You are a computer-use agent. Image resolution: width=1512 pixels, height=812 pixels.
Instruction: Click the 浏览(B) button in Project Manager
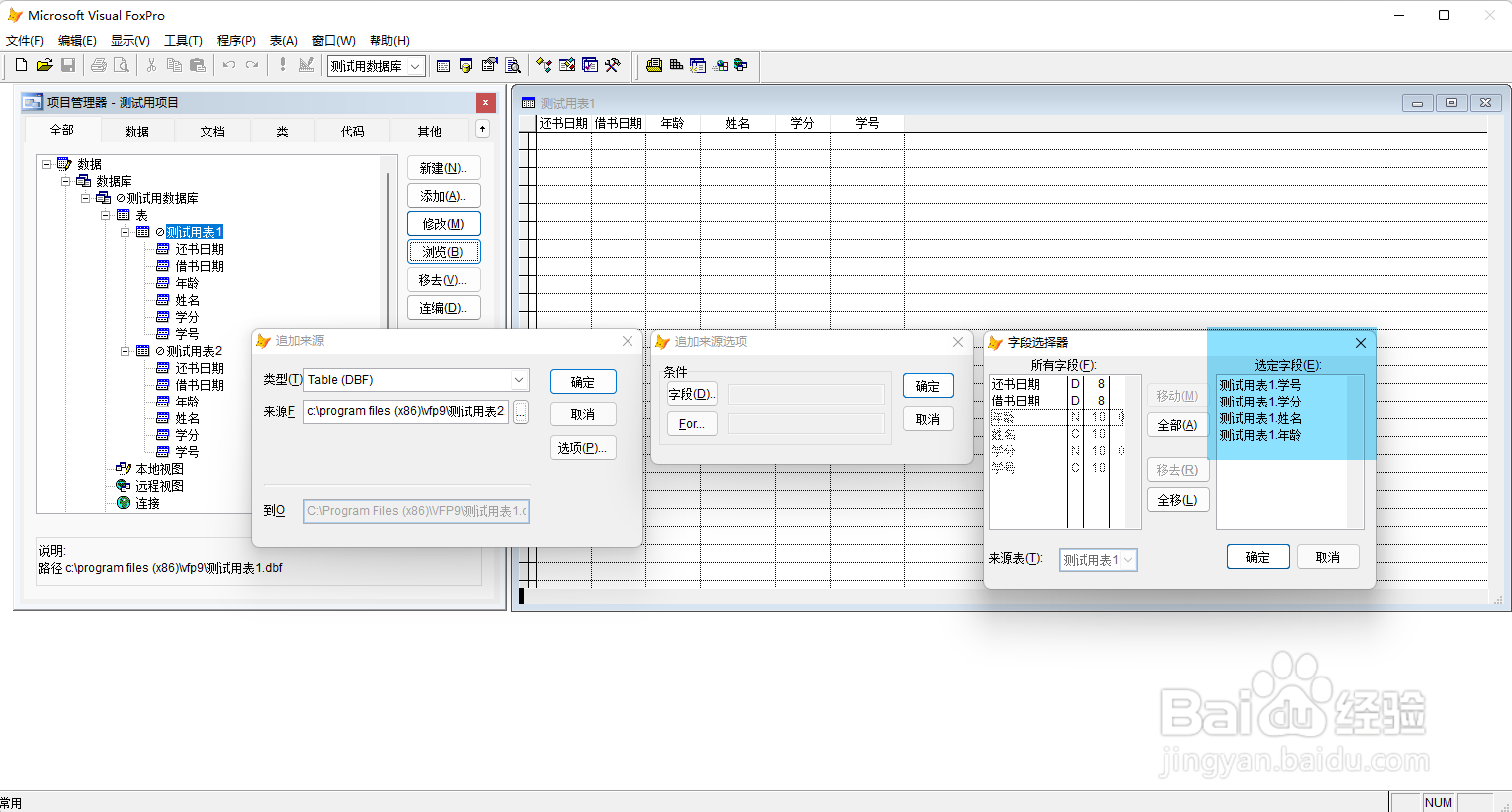[x=444, y=252]
